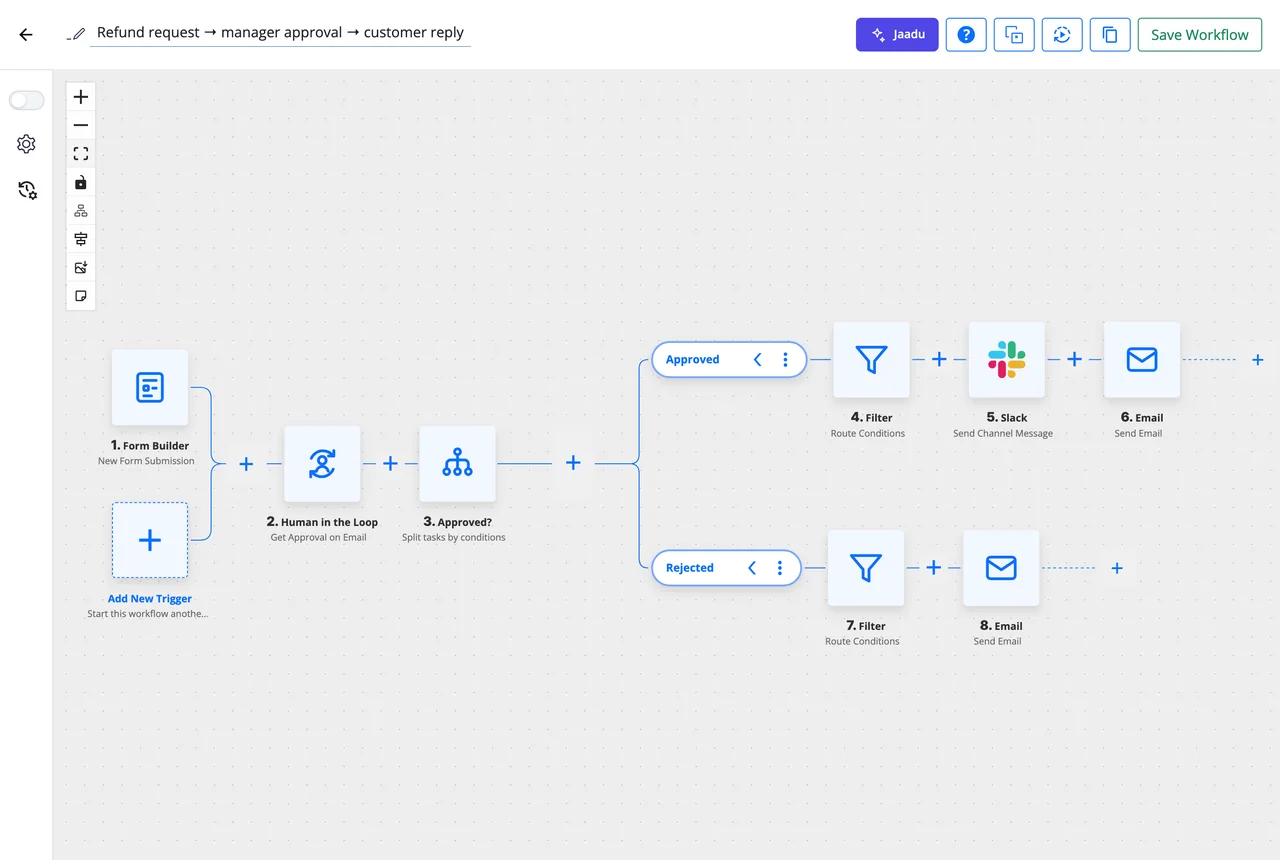This screenshot has width=1280, height=860.
Task: Open step 4 Filter node
Action: (872, 360)
